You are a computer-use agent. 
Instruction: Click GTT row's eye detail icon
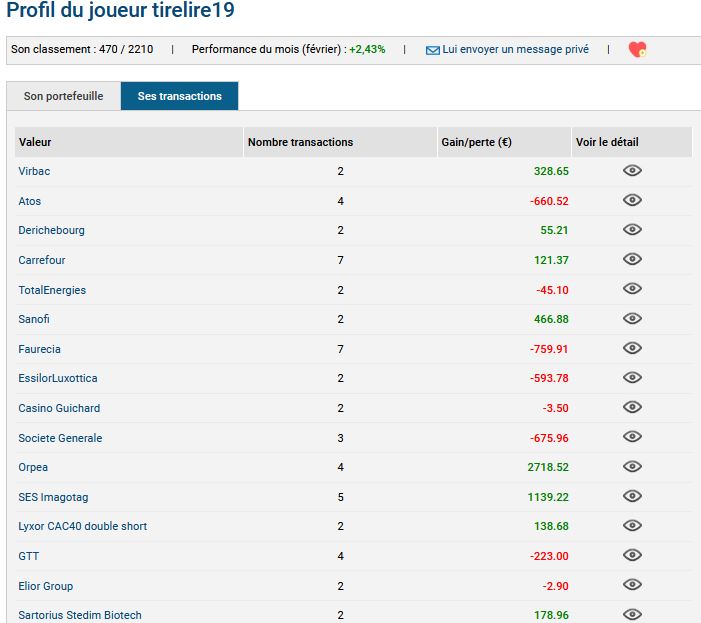632,555
